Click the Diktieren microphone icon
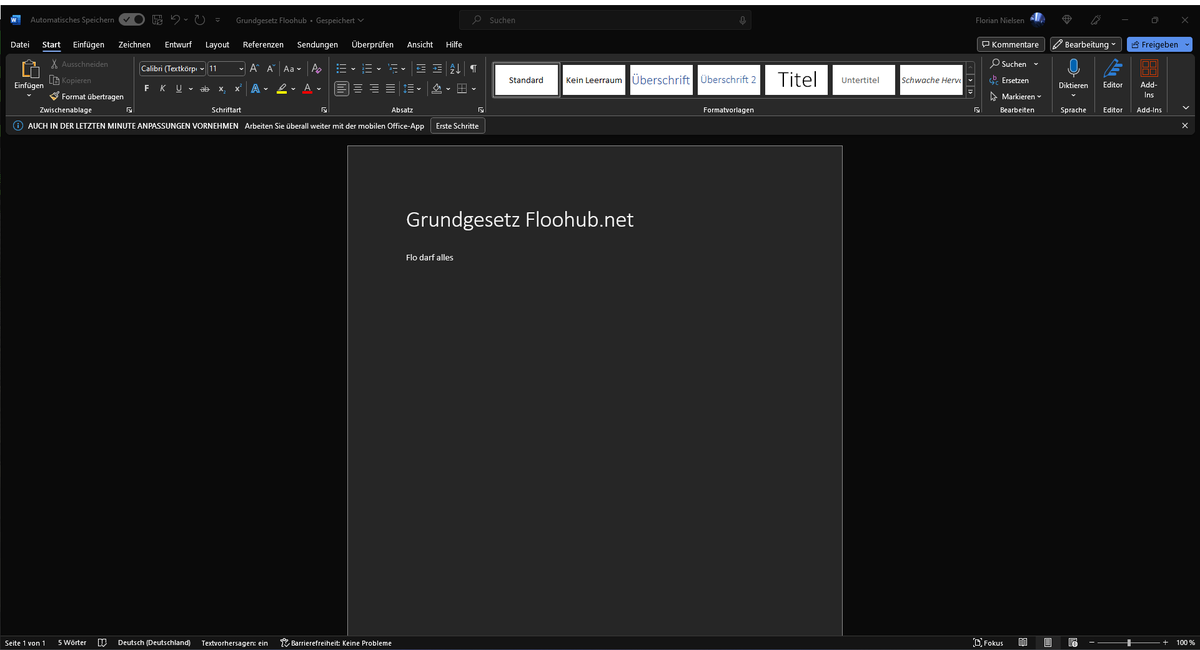The width and height of the screenshot is (1200, 650). 1073,68
